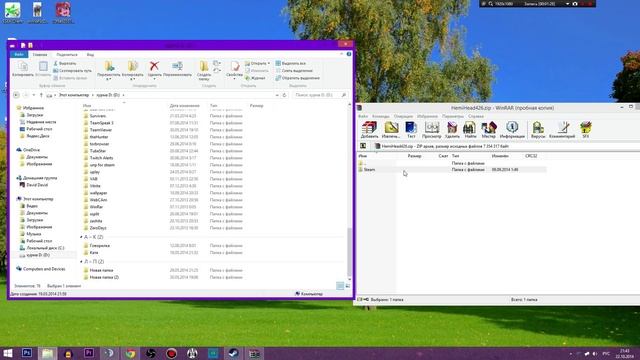Screen dimensions: 640x360
Task: Click Вырезать (Cut) in Explorer ribbon
Action: pos(65,64)
